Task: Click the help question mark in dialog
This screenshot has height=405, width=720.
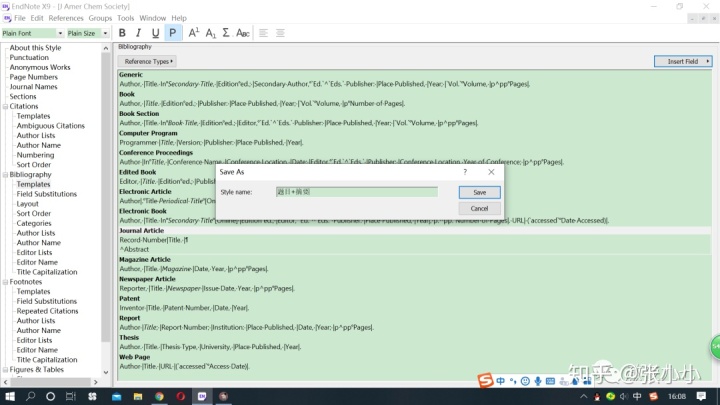Action: click(465, 172)
